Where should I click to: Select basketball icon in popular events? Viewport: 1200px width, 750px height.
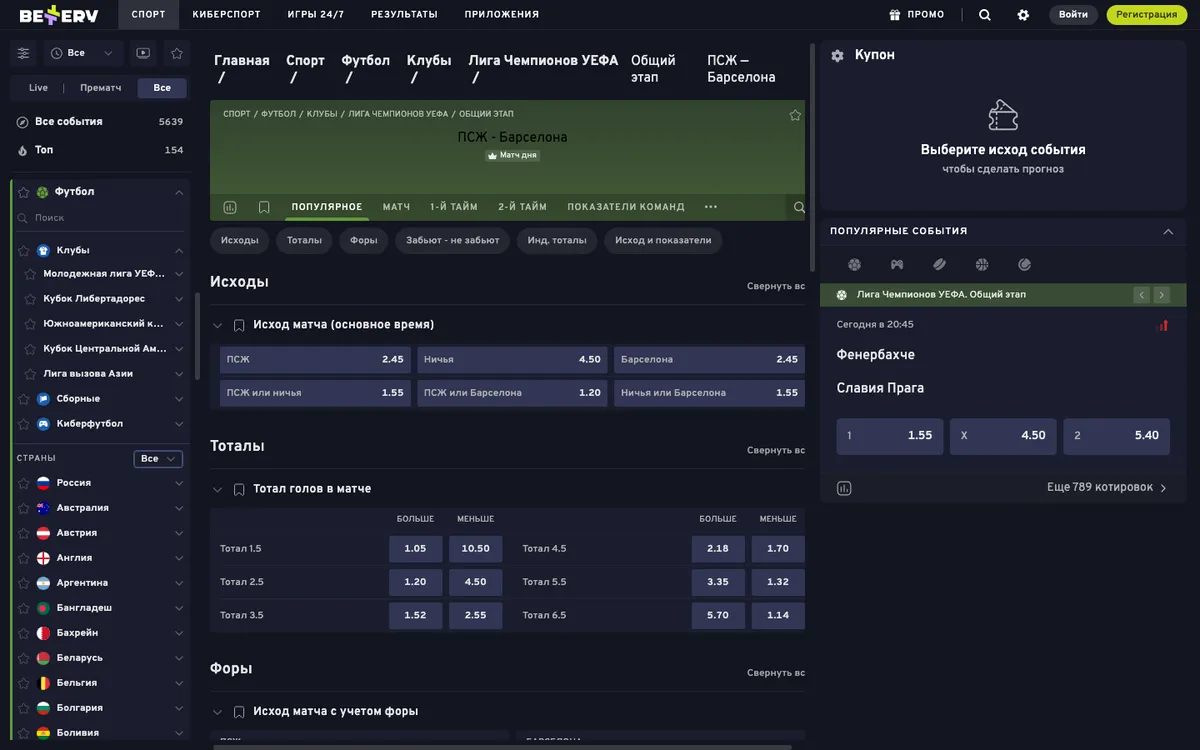click(982, 265)
